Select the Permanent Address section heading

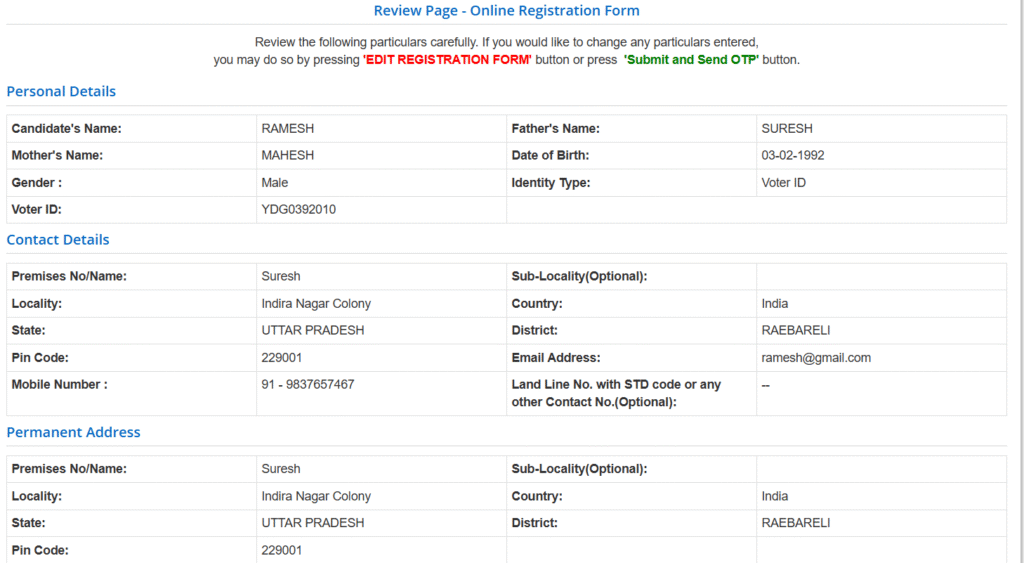[x=73, y=432]
